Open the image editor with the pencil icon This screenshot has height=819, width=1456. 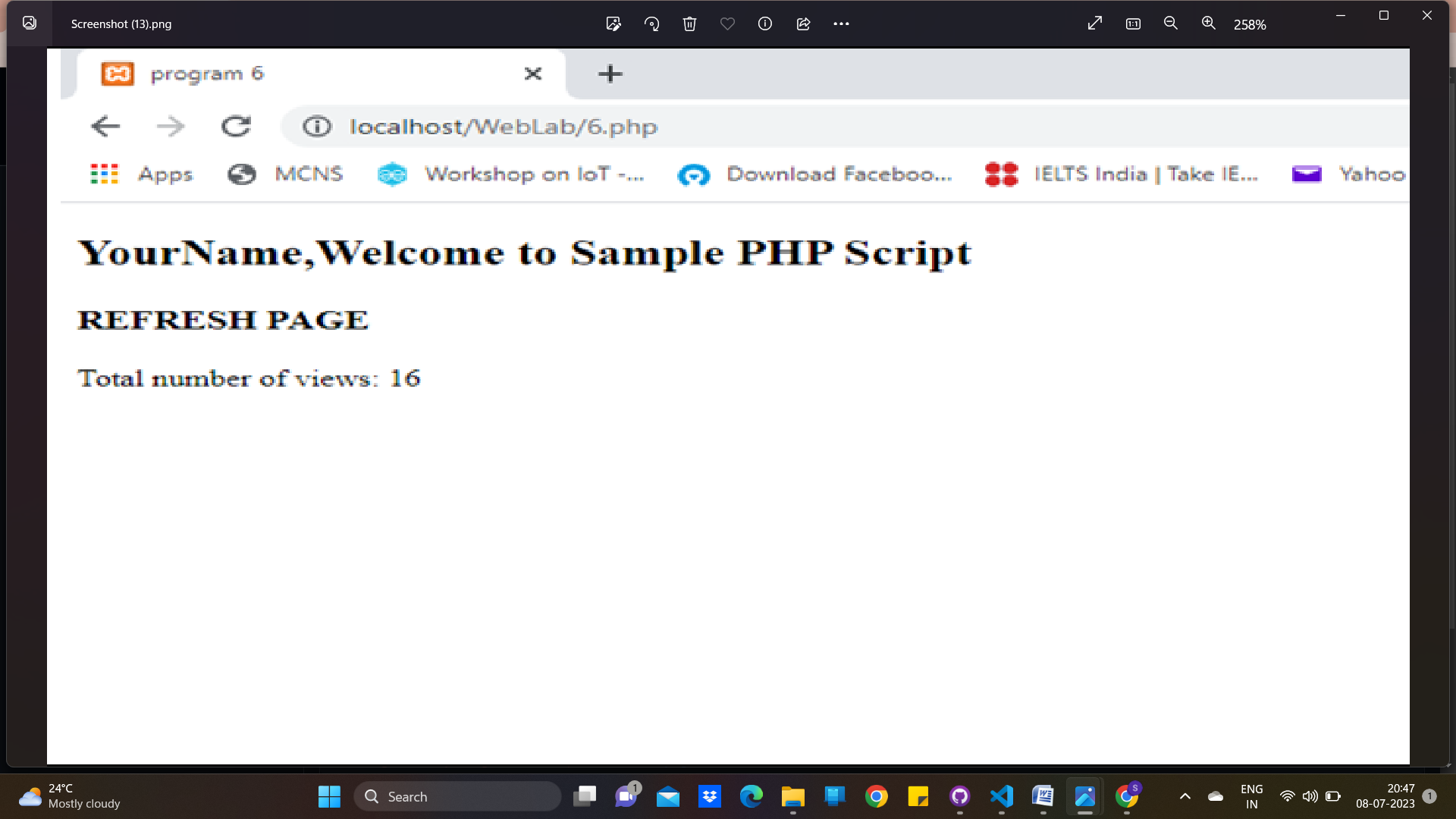613,24
